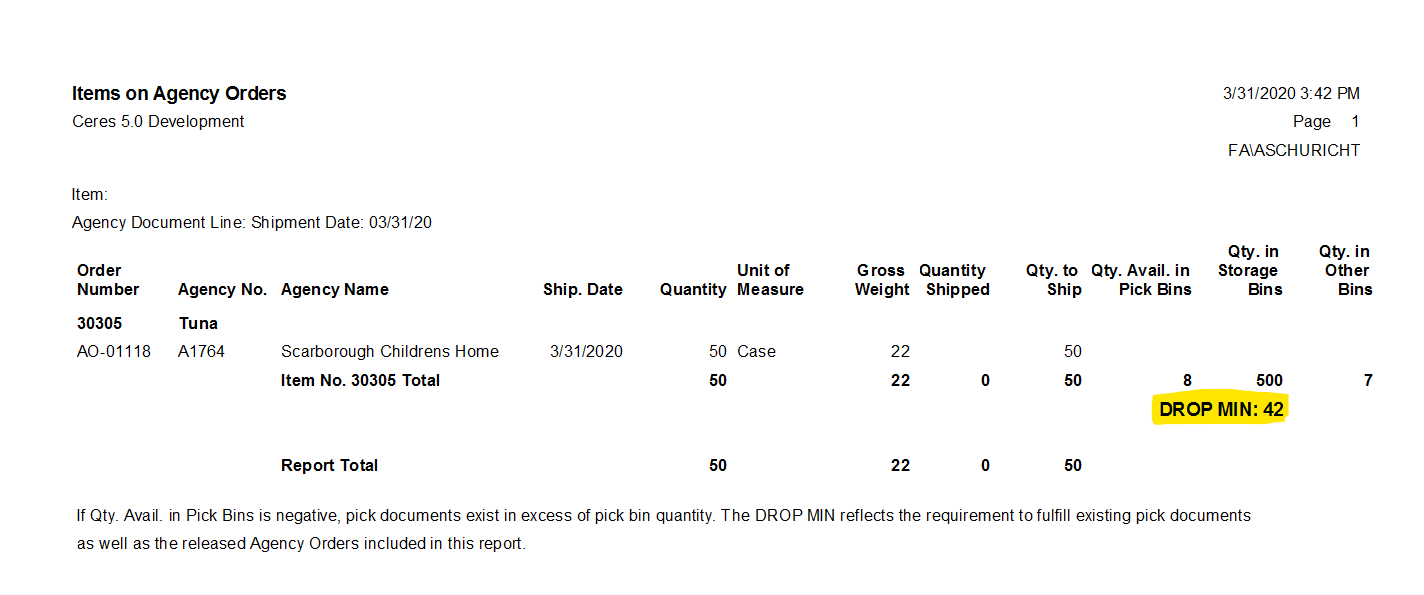Click the Qty. in Storage Bins header
The width and height of the screenshot is (1424, 595).
coord(1249,271)
